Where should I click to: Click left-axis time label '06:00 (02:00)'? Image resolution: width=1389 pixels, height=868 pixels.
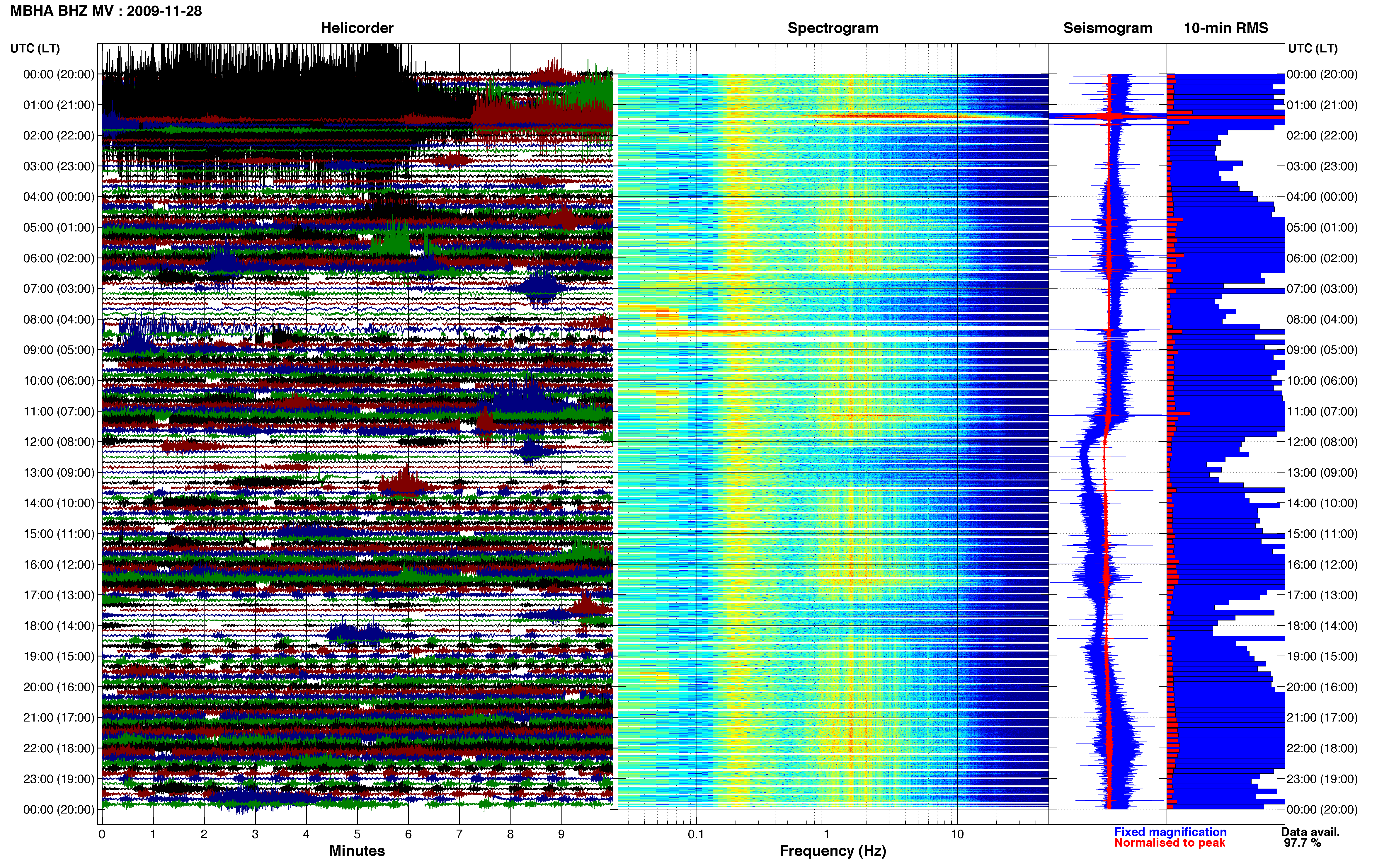[59, 258]
